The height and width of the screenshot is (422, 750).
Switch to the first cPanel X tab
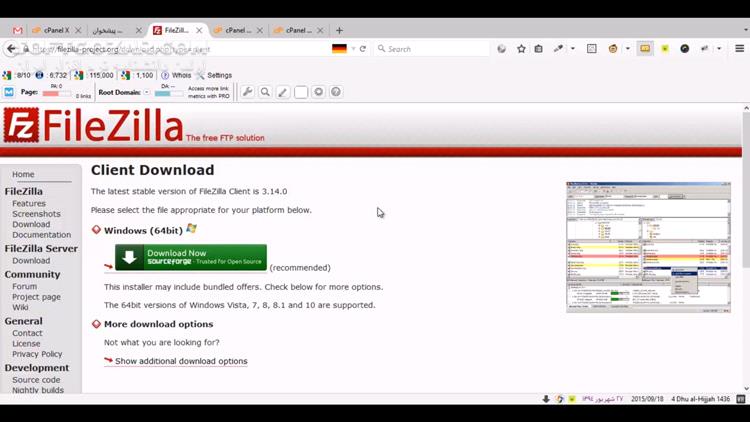52,30
